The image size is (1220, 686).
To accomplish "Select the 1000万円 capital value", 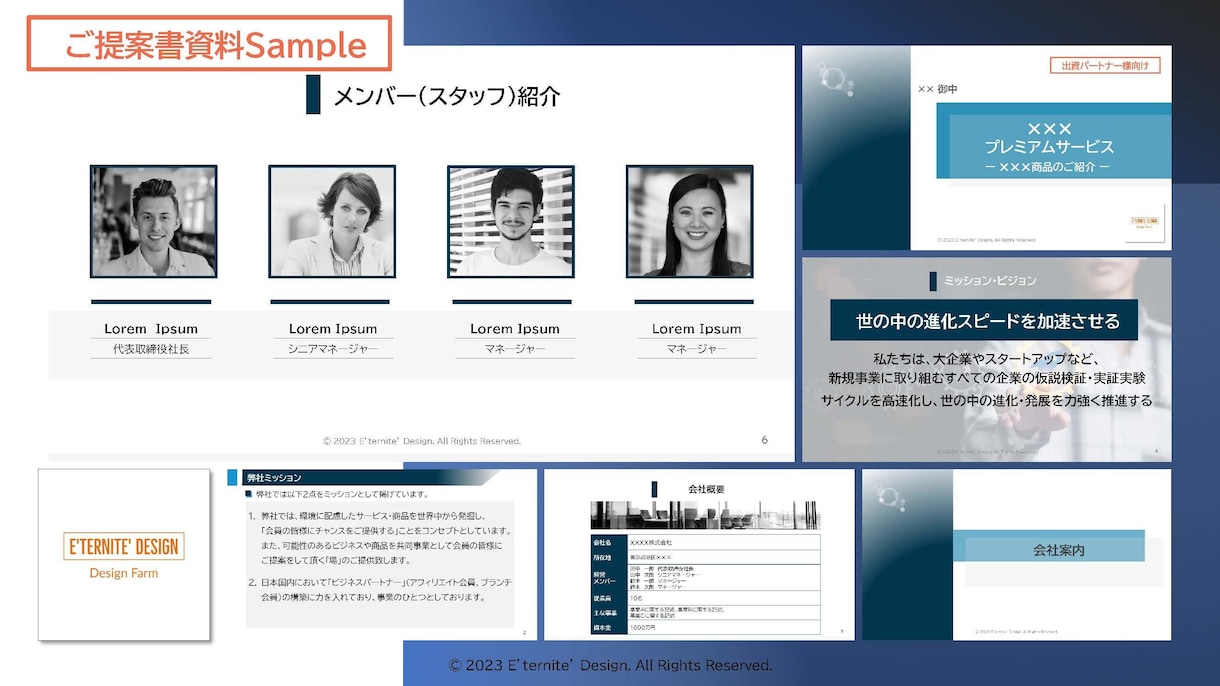I will [x=643, y=628].
